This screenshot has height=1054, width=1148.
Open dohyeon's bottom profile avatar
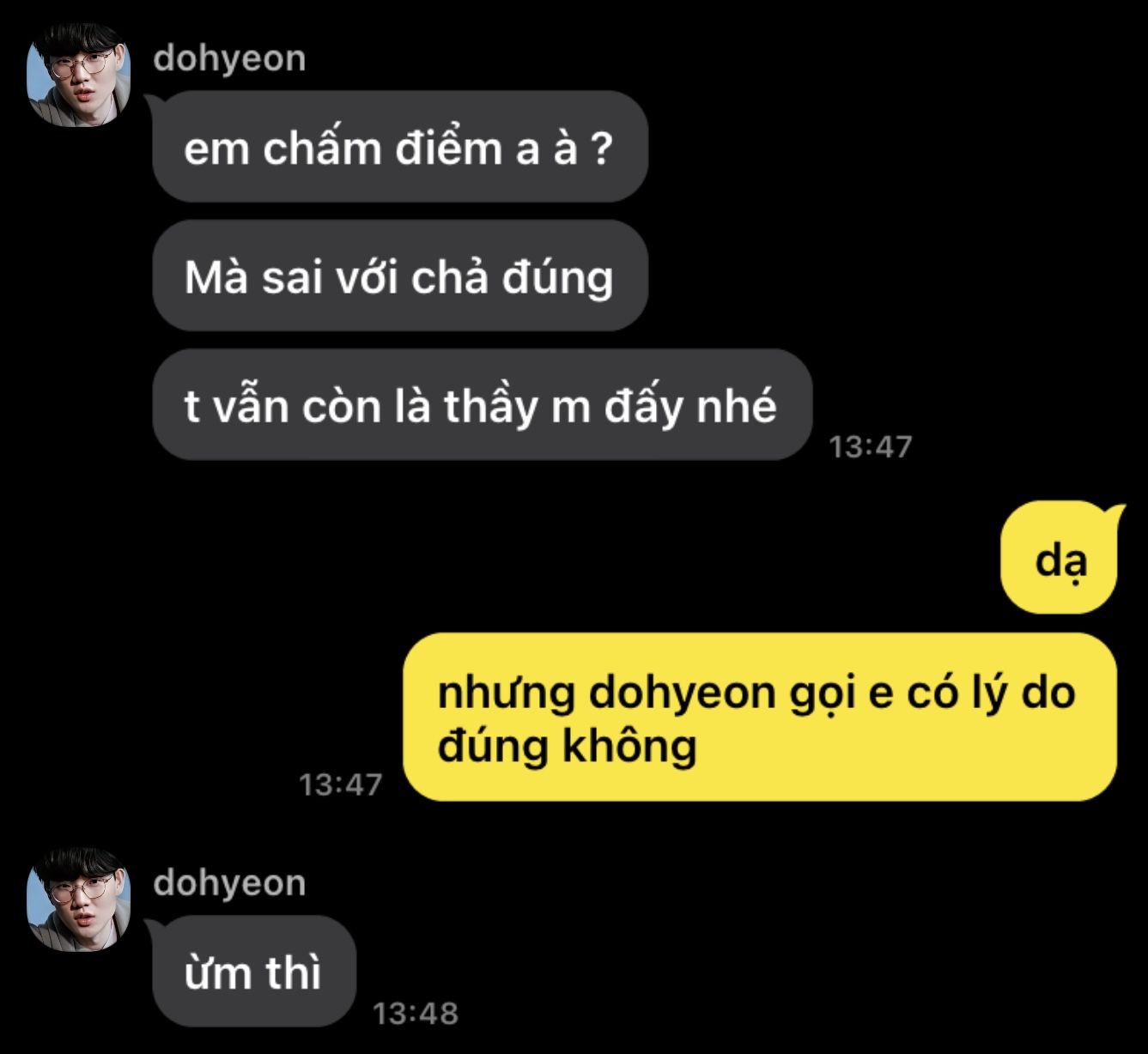[x=78, y=900]
